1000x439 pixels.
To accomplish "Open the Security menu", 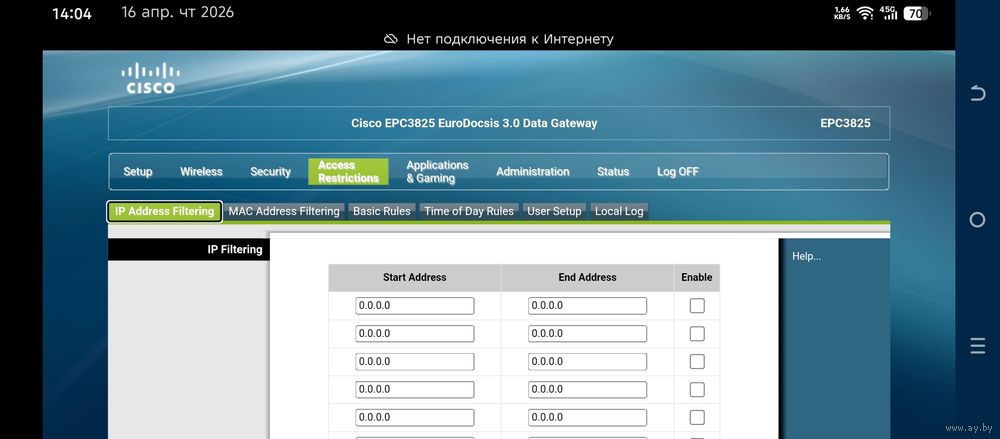I will tap(270, 172).
